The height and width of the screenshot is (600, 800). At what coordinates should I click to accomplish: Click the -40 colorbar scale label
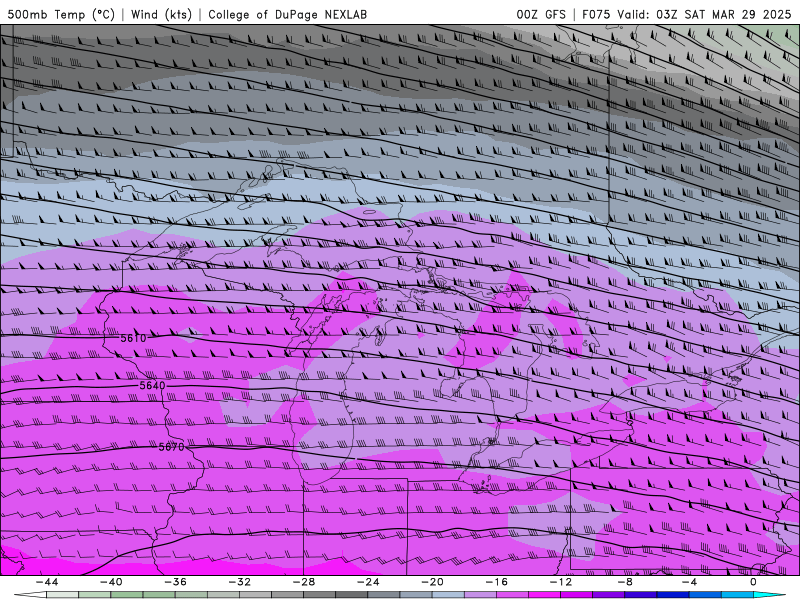pos(111,582)
